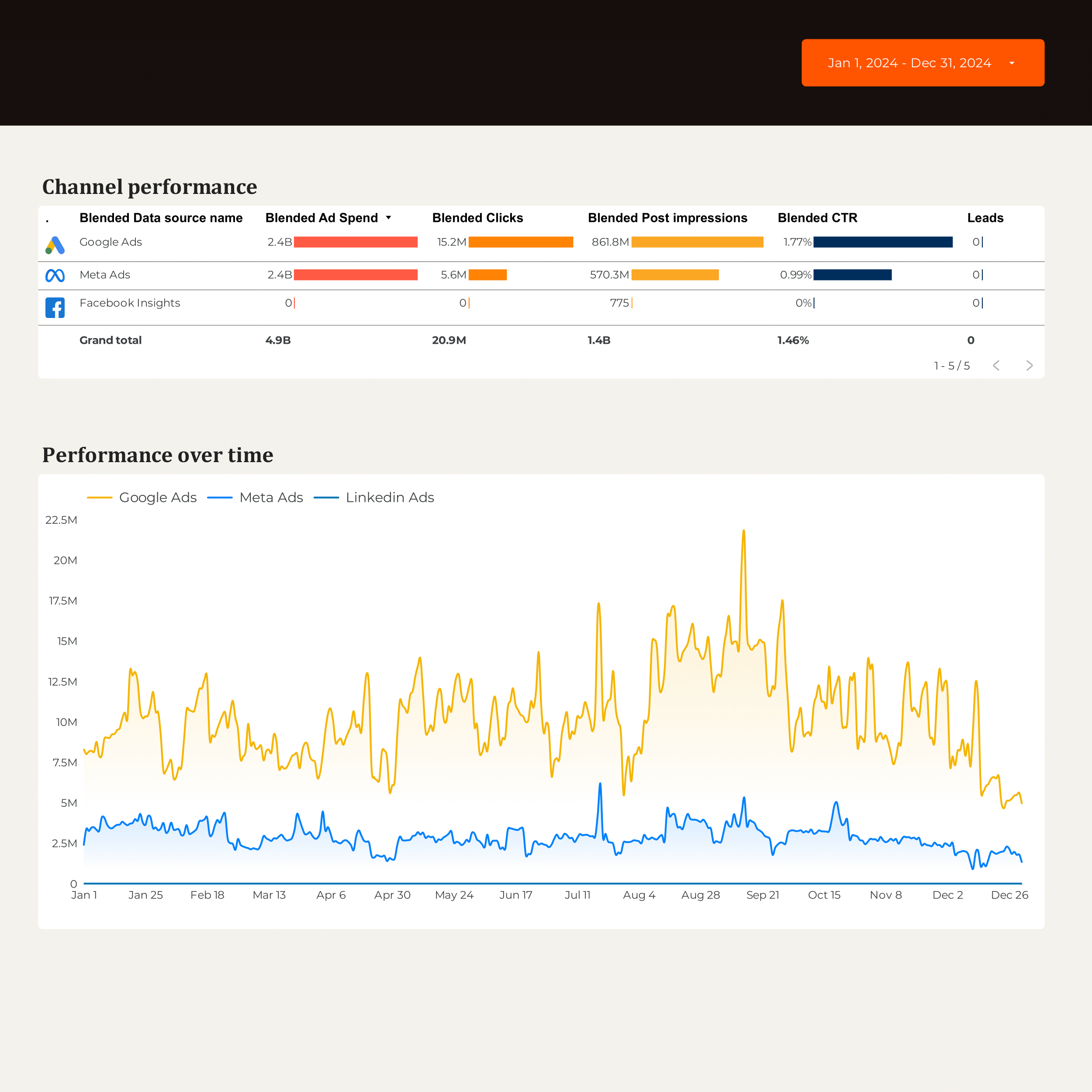
Task: Open the date range dropdown
Action: coord(923,63)
